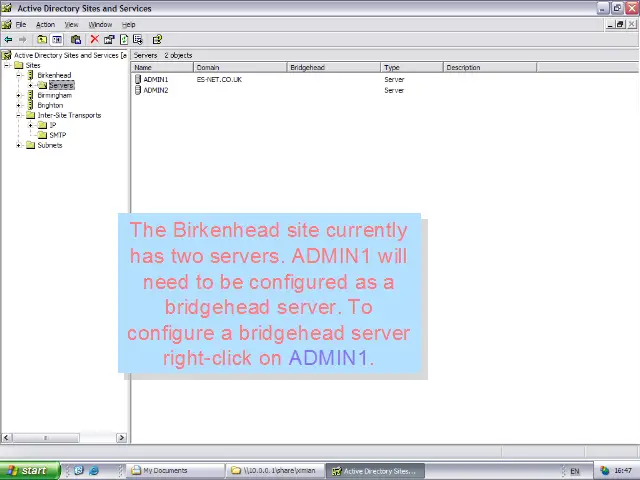Image resolution: width=640 pixels, height=480 pixels.
Task: Click the Paste clipboard toolbar icon
Action: click(76, 40)
